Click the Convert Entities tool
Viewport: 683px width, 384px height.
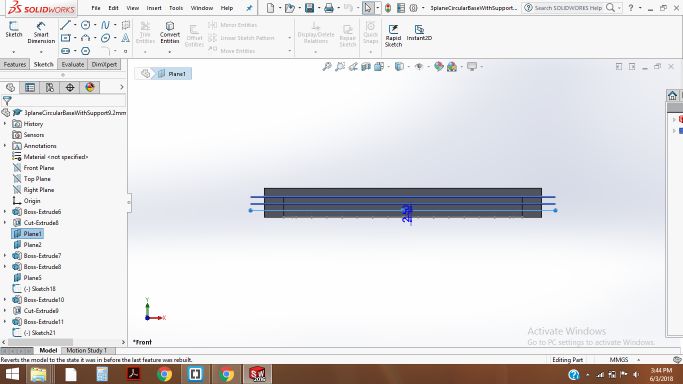tap(170, 33)
